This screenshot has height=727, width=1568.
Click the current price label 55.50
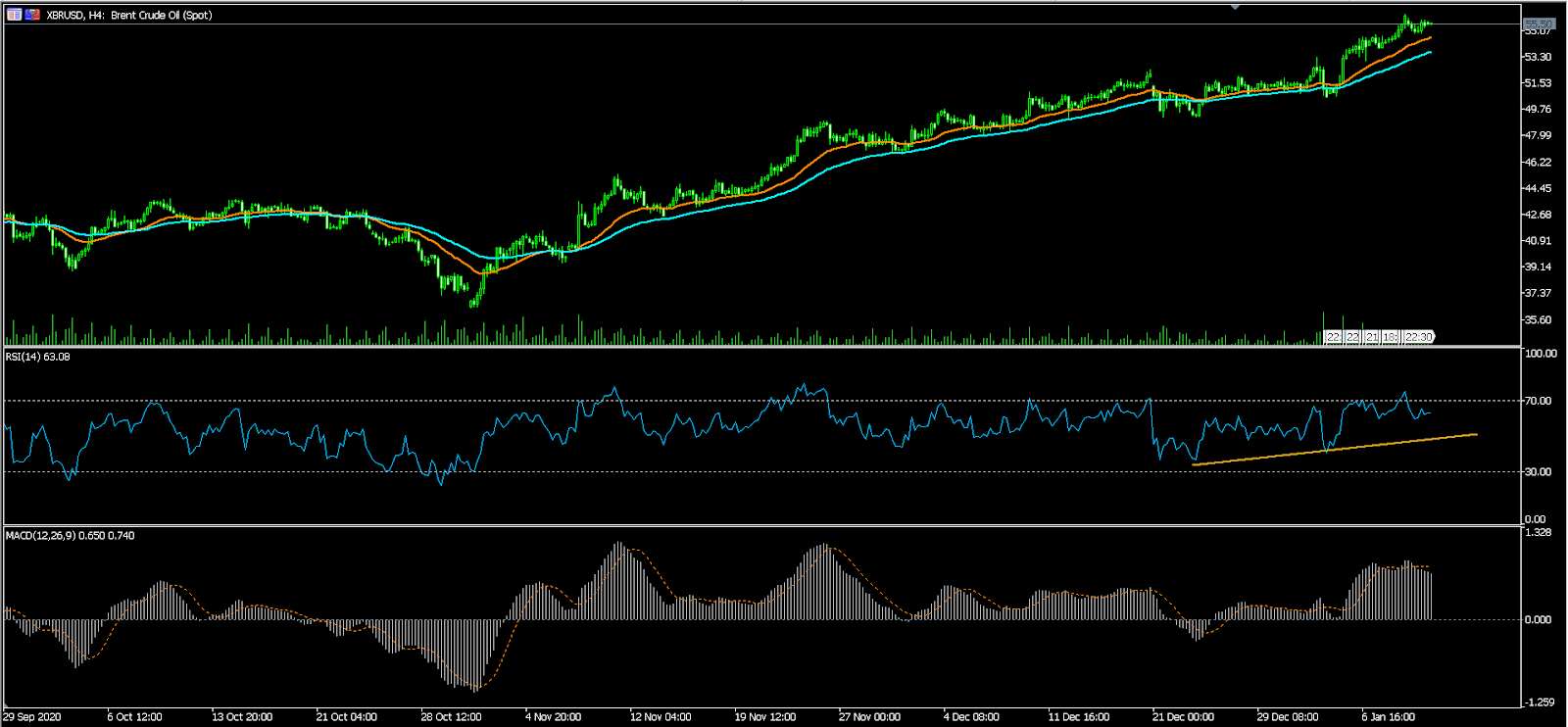[1539, 24]
